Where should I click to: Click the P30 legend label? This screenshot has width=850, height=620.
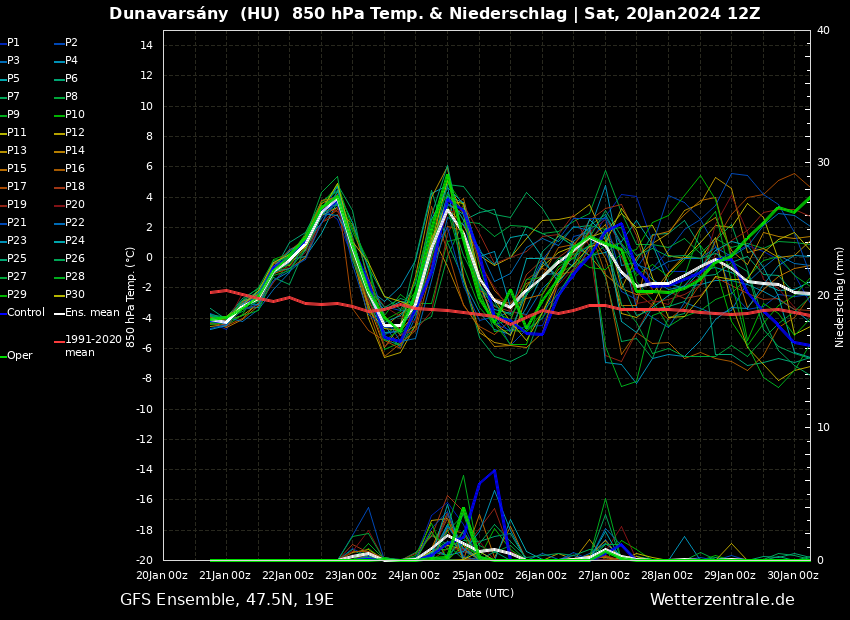pos(75,295)
